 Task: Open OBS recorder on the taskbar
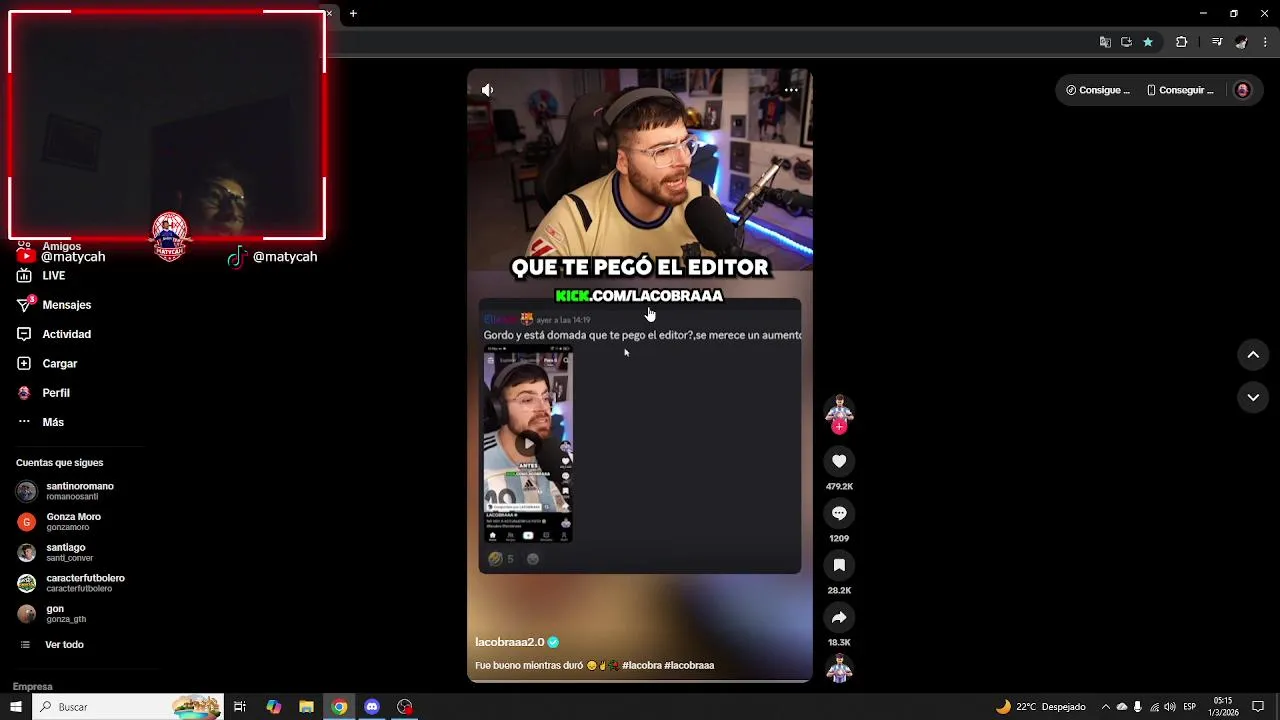[405, 707]
